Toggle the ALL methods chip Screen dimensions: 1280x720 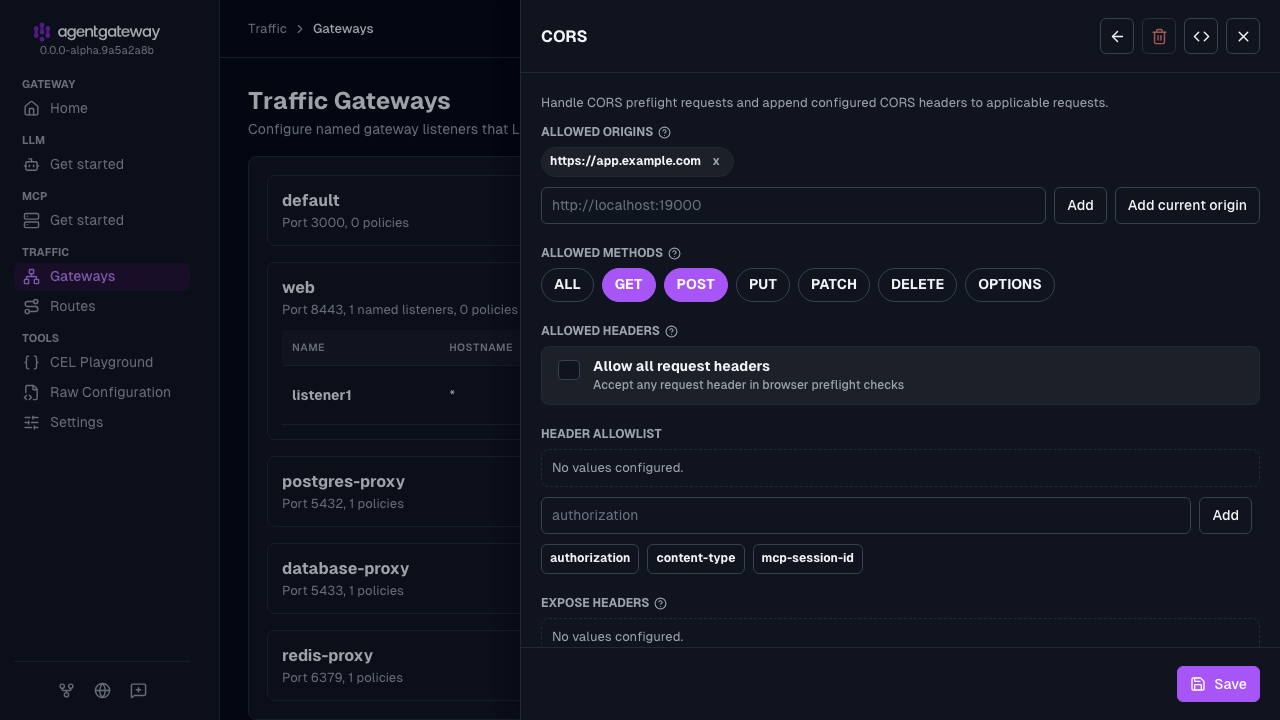[567, 285]
